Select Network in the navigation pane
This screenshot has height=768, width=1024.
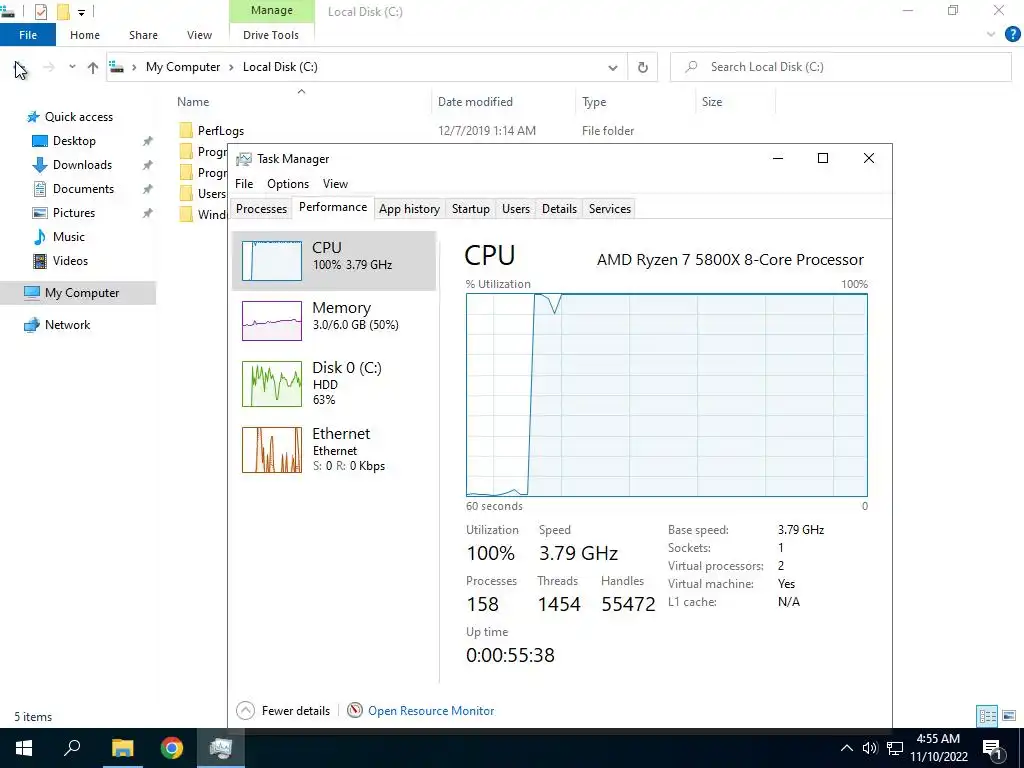point(67,325)
